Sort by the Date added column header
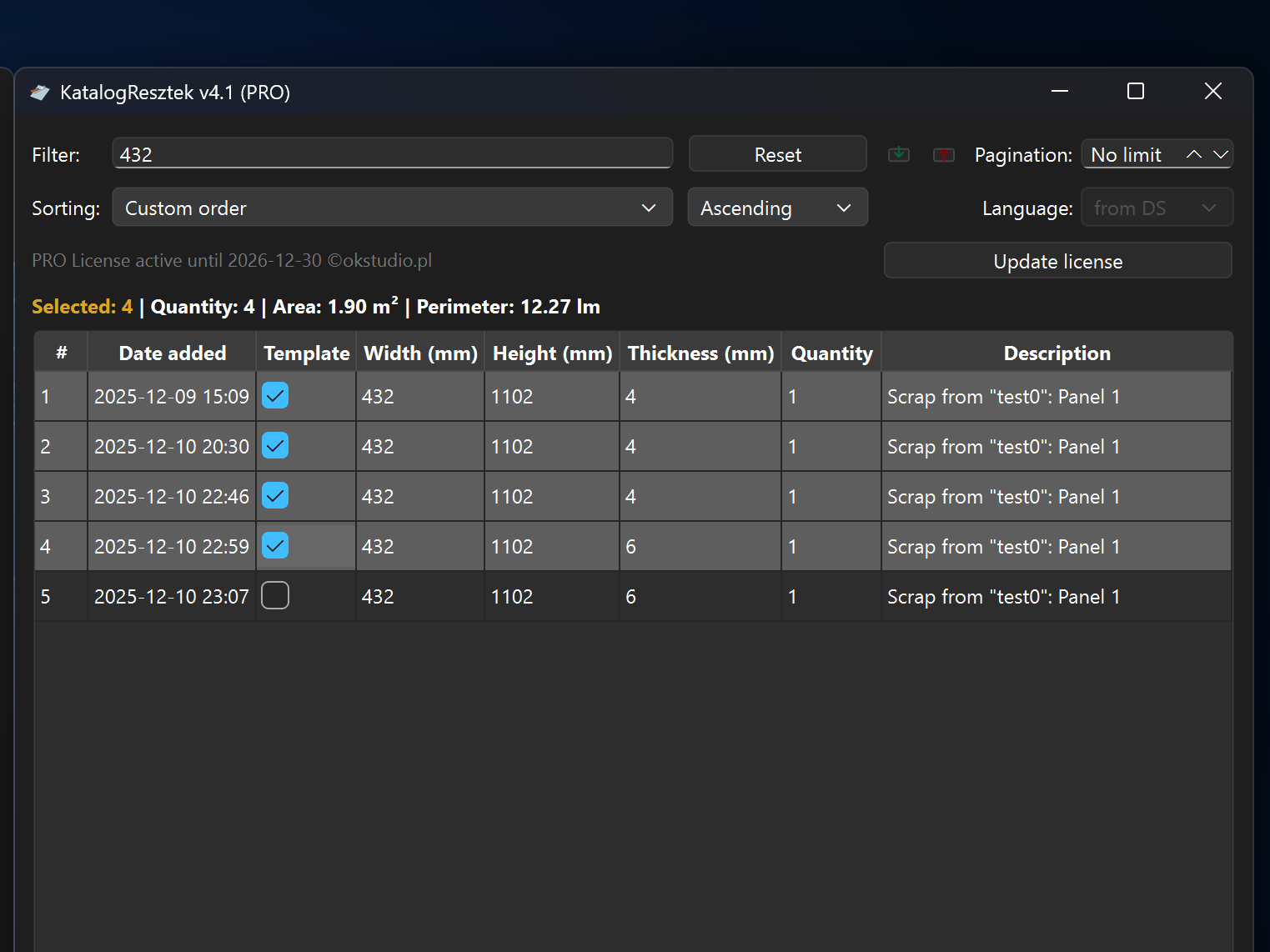 (172, 353)
